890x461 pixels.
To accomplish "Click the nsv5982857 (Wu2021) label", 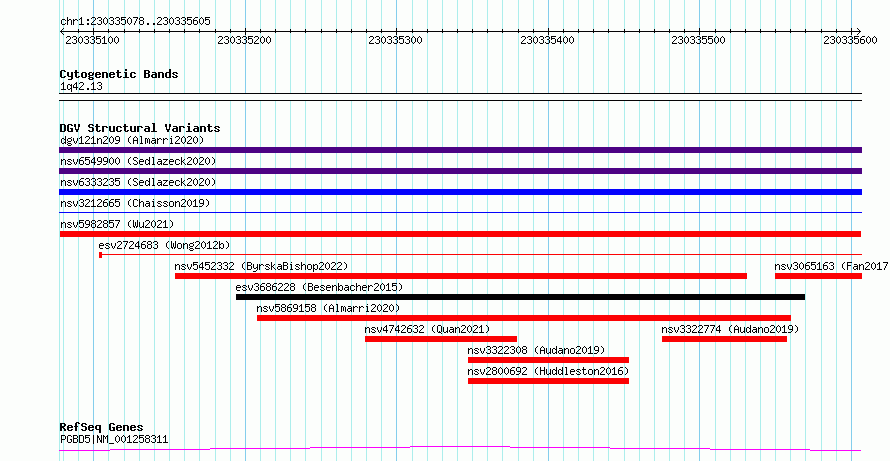I will click(117, 224).
